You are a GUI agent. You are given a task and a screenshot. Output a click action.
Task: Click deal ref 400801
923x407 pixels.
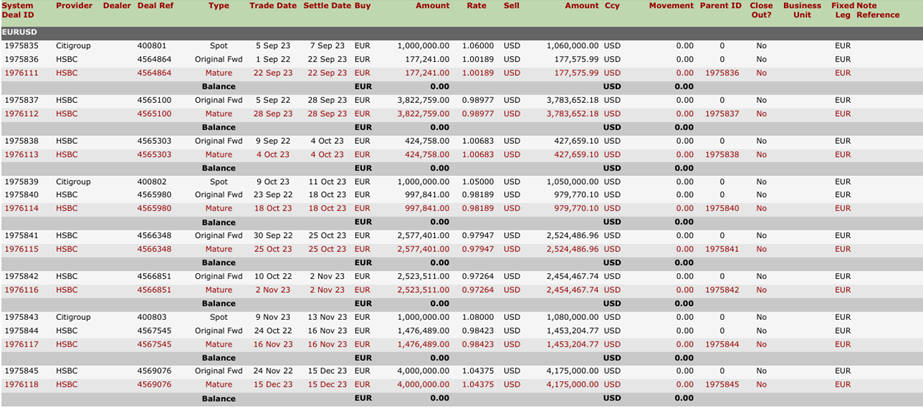(x=152, y=45)
